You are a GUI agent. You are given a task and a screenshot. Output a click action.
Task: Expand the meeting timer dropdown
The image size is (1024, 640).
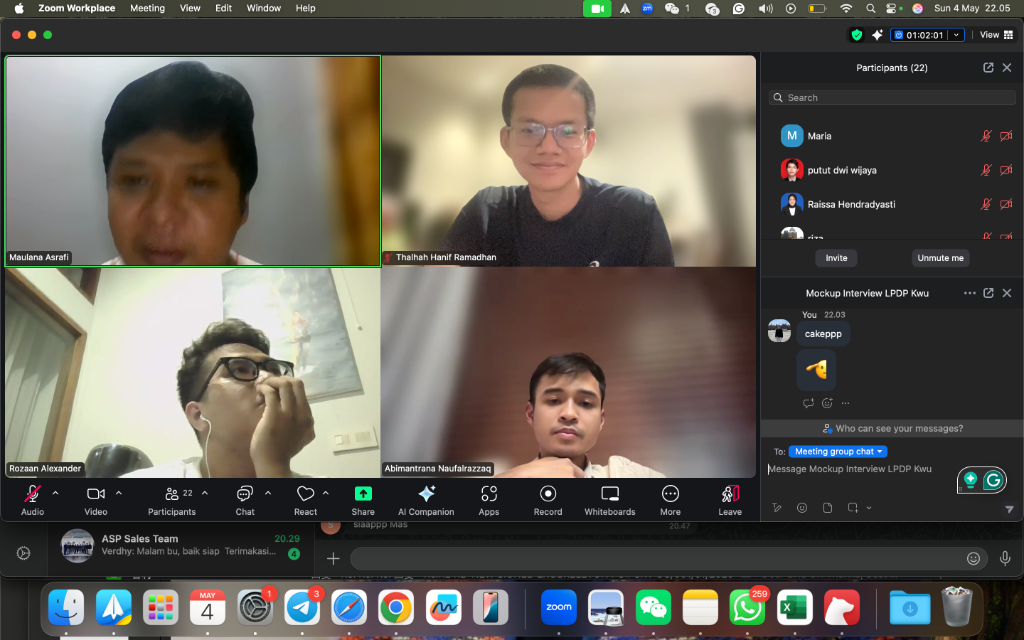click(957, 34)
